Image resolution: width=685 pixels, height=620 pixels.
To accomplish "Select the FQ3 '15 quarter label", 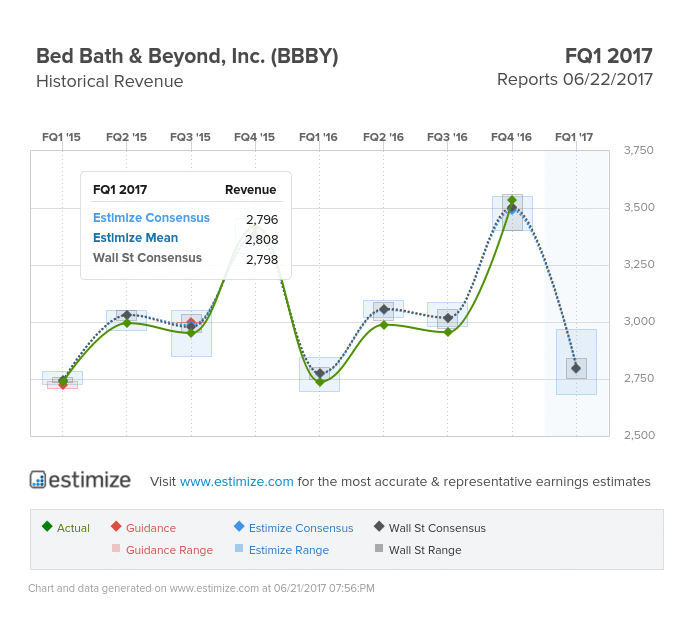I will pos(190,137).
